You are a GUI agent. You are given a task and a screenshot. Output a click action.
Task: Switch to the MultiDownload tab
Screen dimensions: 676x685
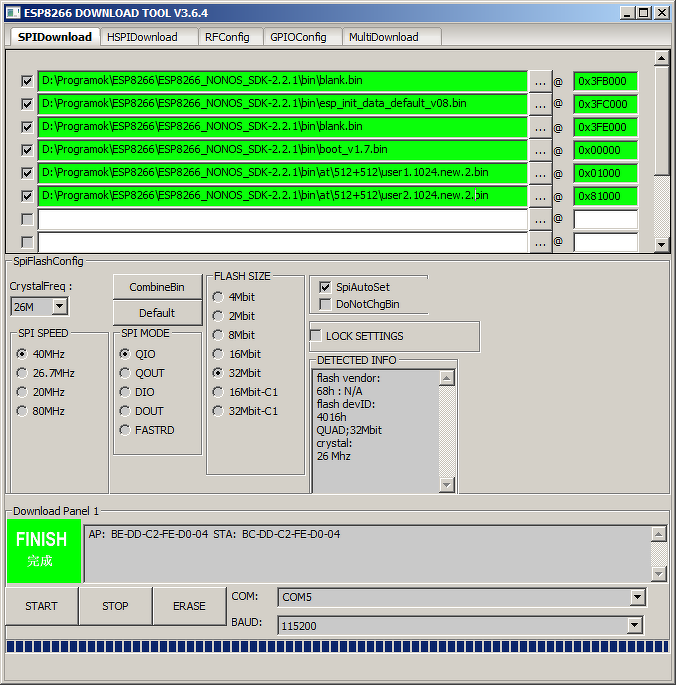(392, 37)
